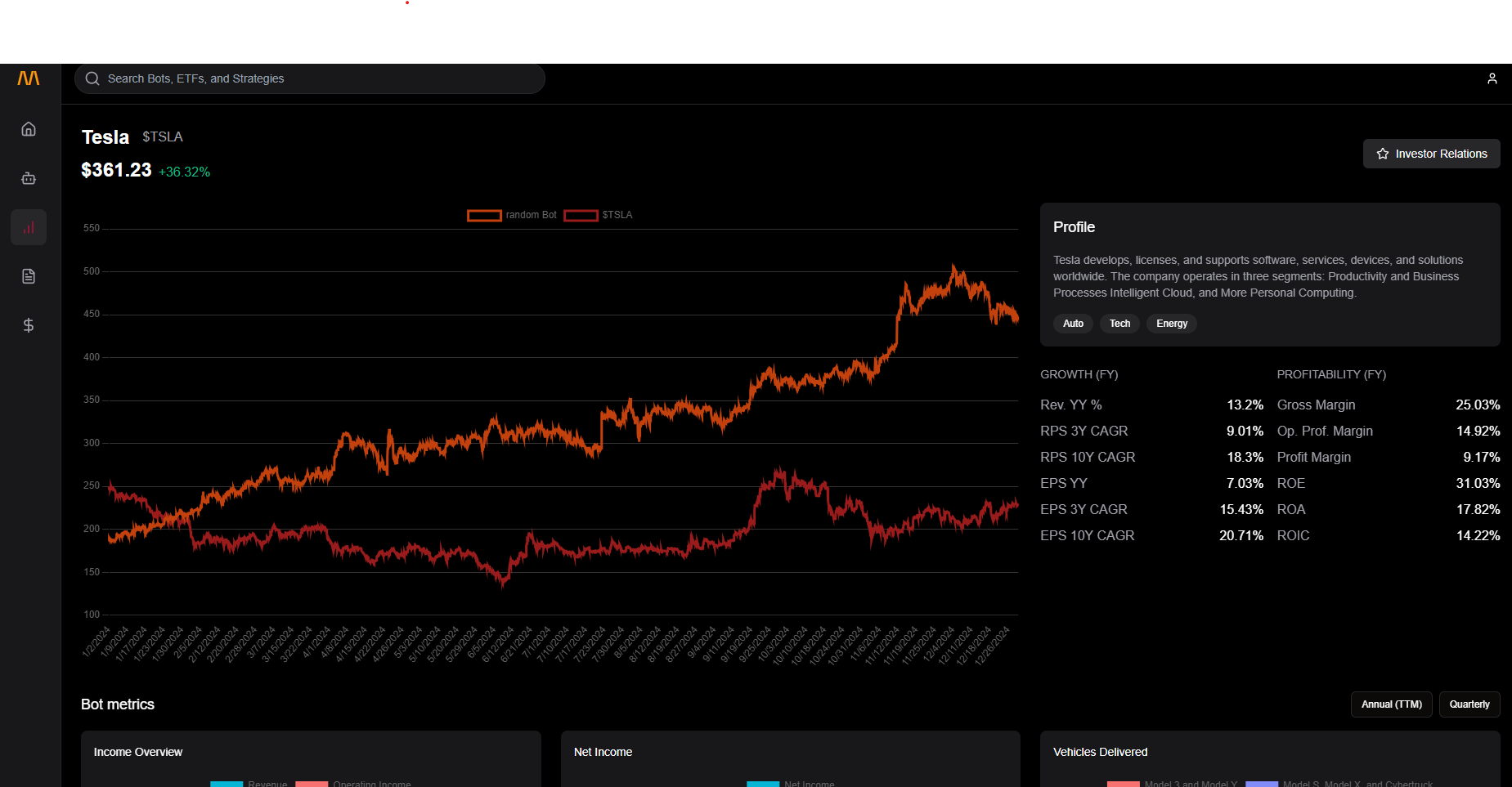
Task: Click the $TSLA ticker beside Tesla
Action: 163,136
